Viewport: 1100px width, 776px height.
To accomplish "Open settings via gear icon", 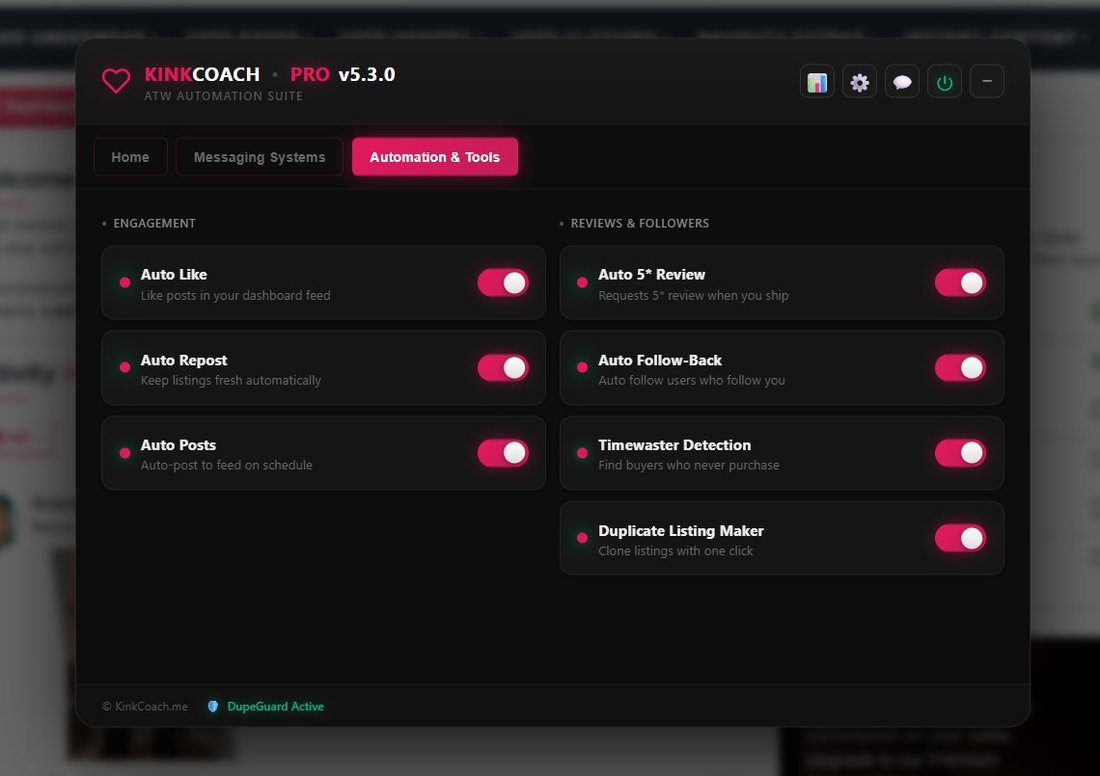I will coord(859,82).
